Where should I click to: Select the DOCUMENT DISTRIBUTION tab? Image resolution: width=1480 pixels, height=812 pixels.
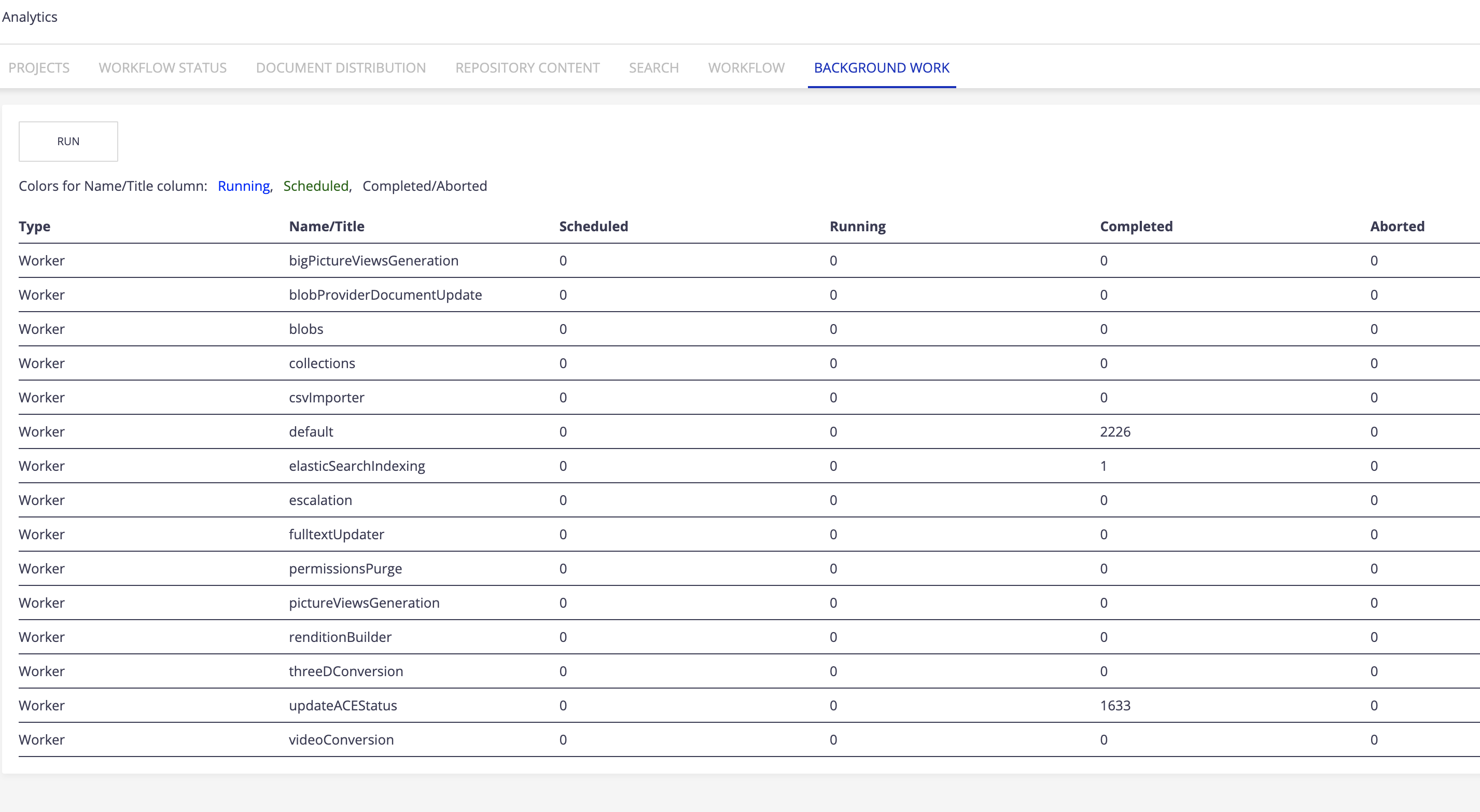click(340, 67)
